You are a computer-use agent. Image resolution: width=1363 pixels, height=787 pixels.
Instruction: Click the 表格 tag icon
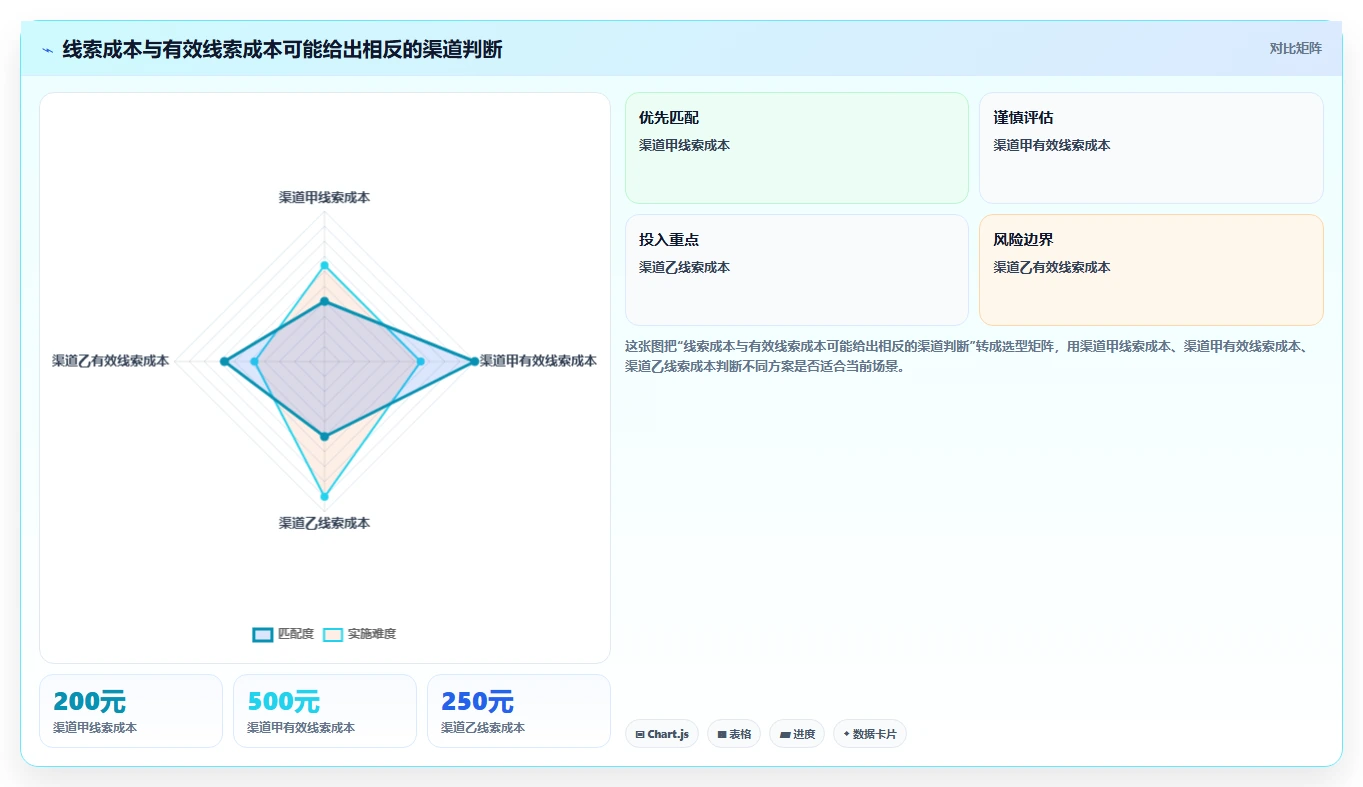[722, 734]
